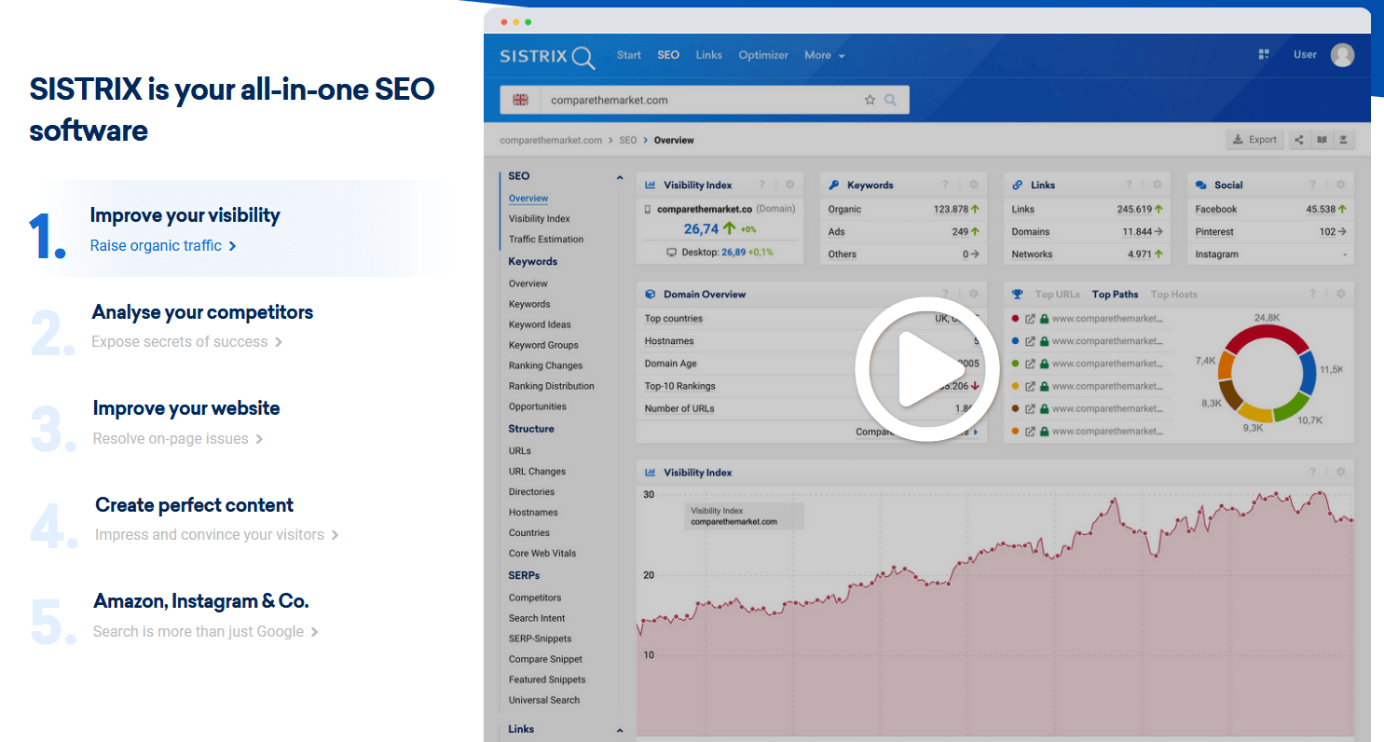Open the apps grid icon beside User
The height and width of the screenshot is (742, 1384).
[1264, 55]
